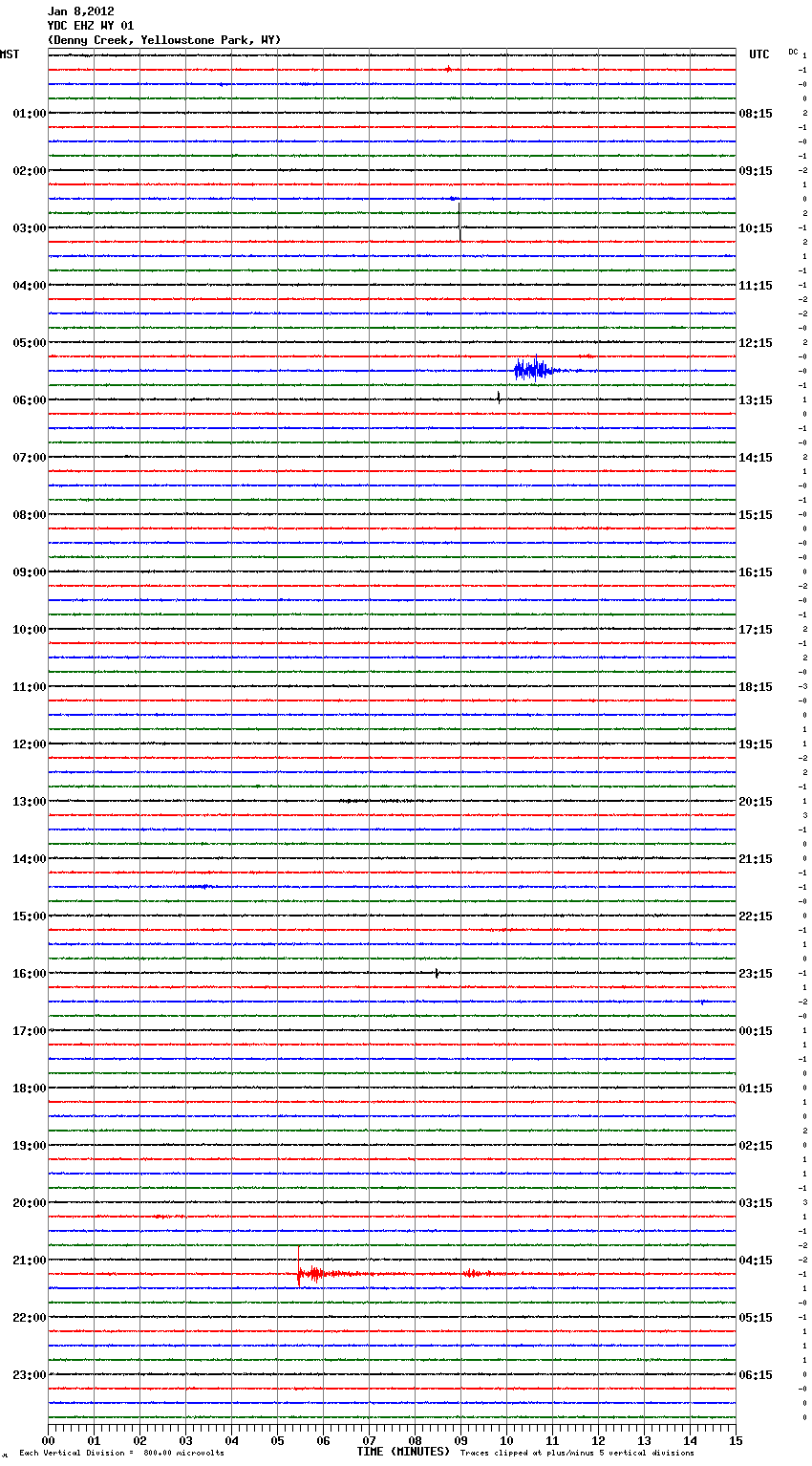
Task: Select the 16:00 MST time label
Action: pos(30,974)
